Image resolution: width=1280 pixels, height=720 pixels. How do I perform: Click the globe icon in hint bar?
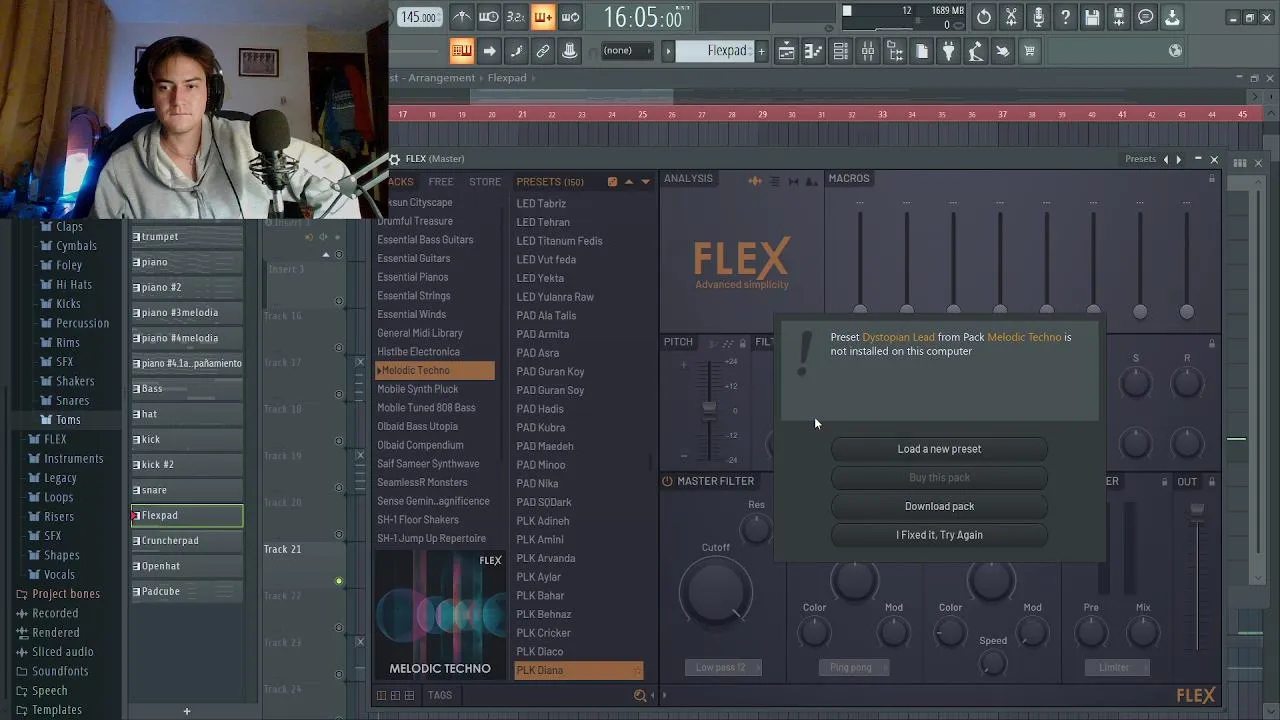click(1176, 51)
